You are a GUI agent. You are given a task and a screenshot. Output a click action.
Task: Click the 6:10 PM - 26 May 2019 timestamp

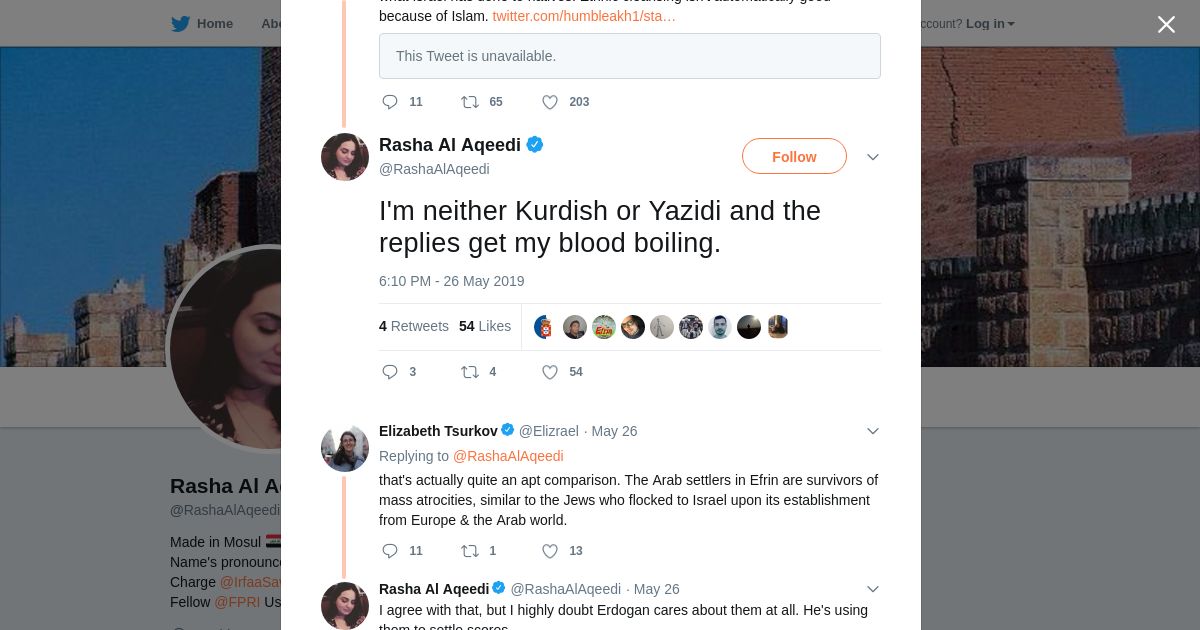(451, 281)
